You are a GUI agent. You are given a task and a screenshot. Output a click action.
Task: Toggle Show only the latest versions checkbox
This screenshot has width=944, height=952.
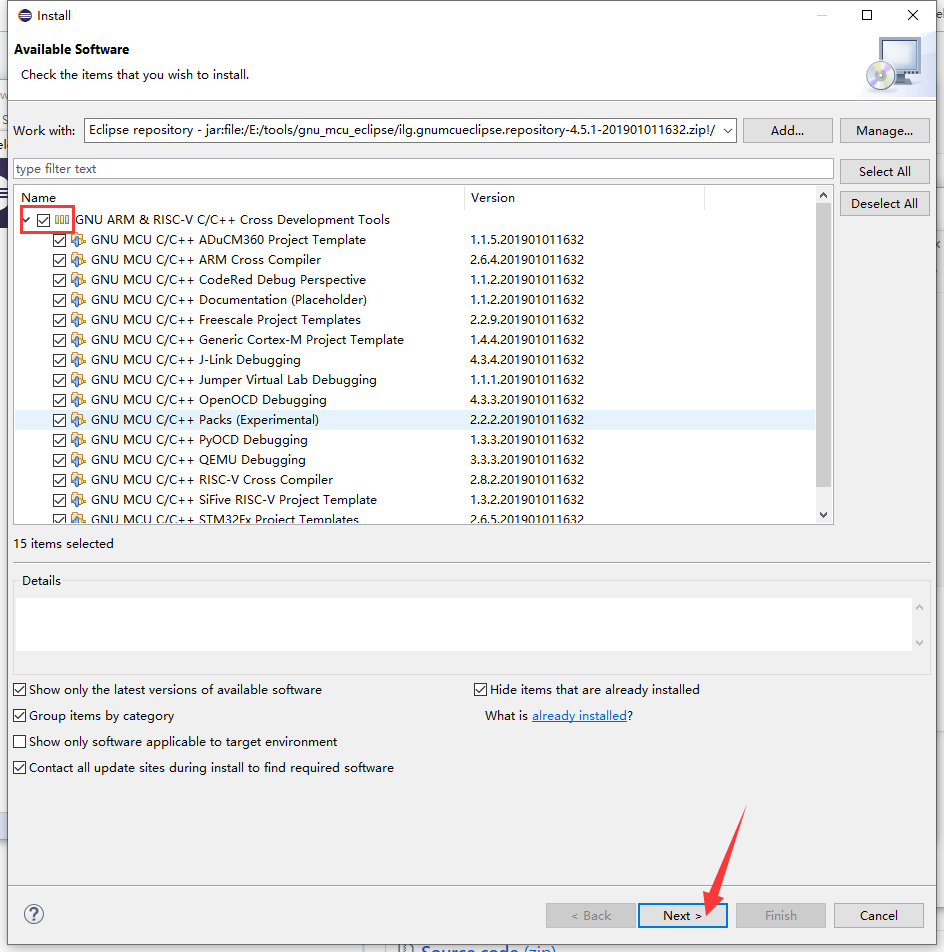(19, 690)
